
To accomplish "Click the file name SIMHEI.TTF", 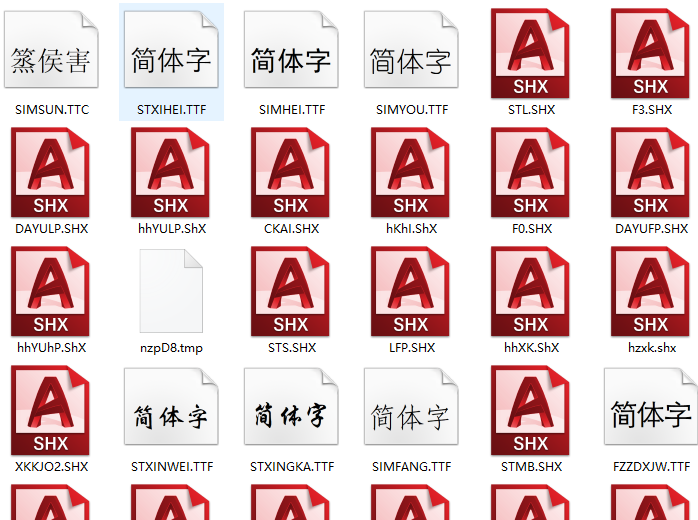I will [x=292, y=110].
